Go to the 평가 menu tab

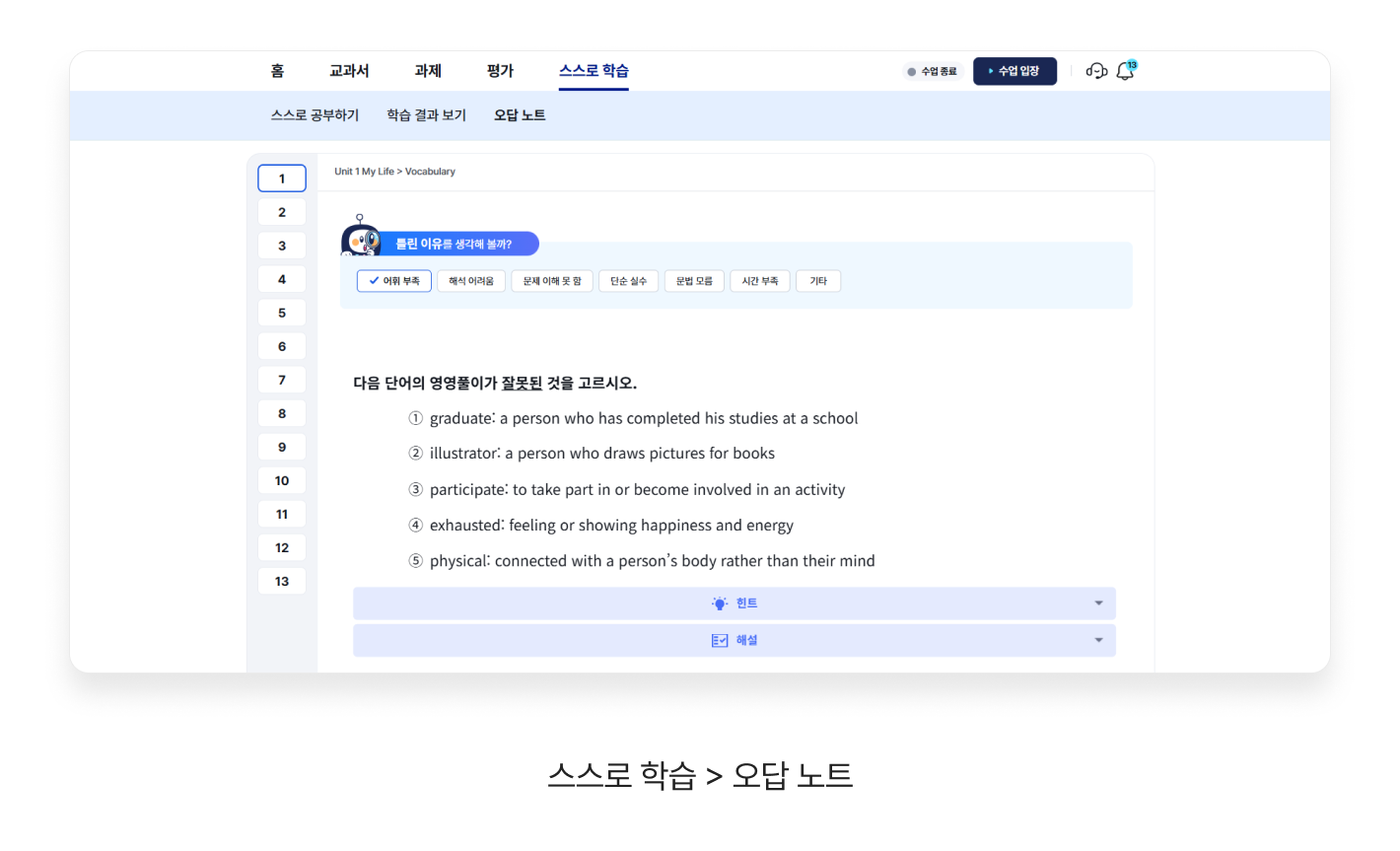[x=500, y=71]
